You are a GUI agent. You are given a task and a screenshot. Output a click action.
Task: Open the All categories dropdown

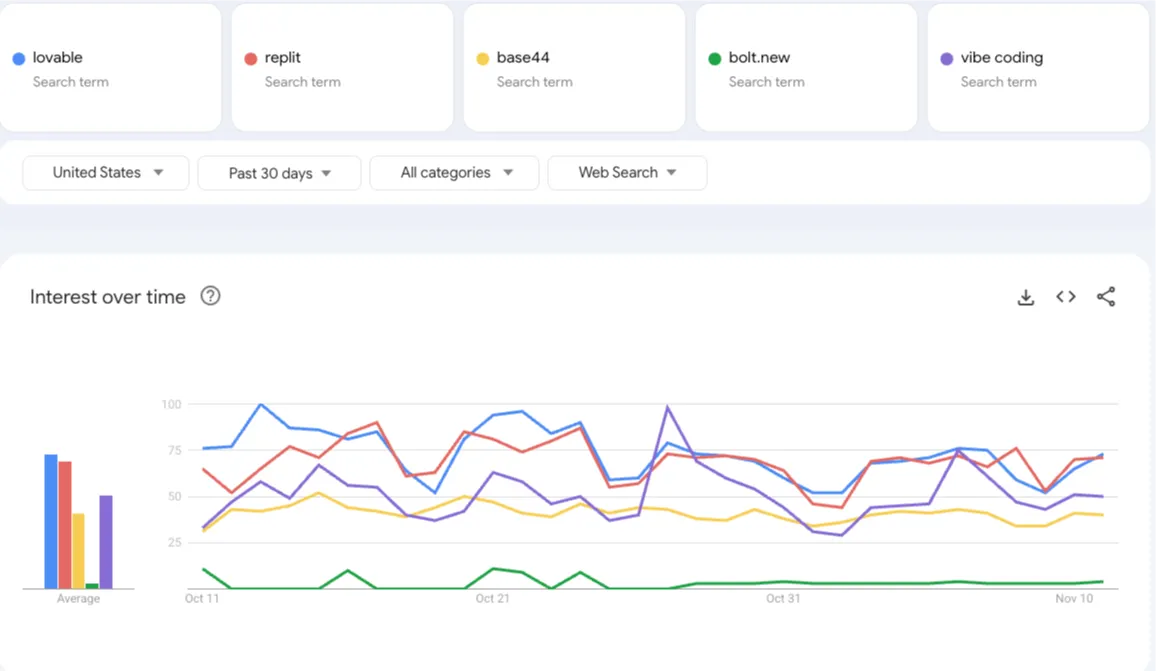(x=454, y=172)
